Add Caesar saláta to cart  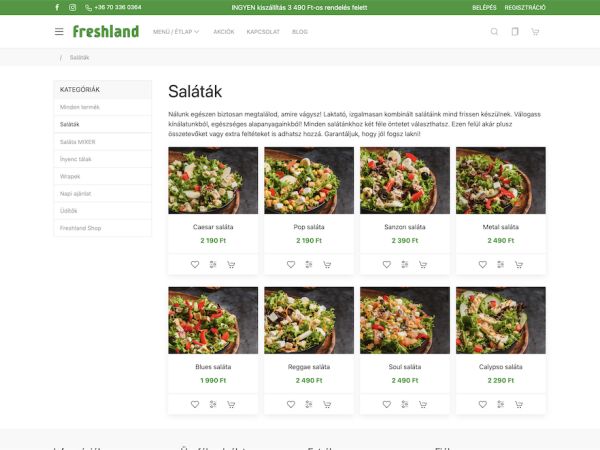click(x=231, y=264)
